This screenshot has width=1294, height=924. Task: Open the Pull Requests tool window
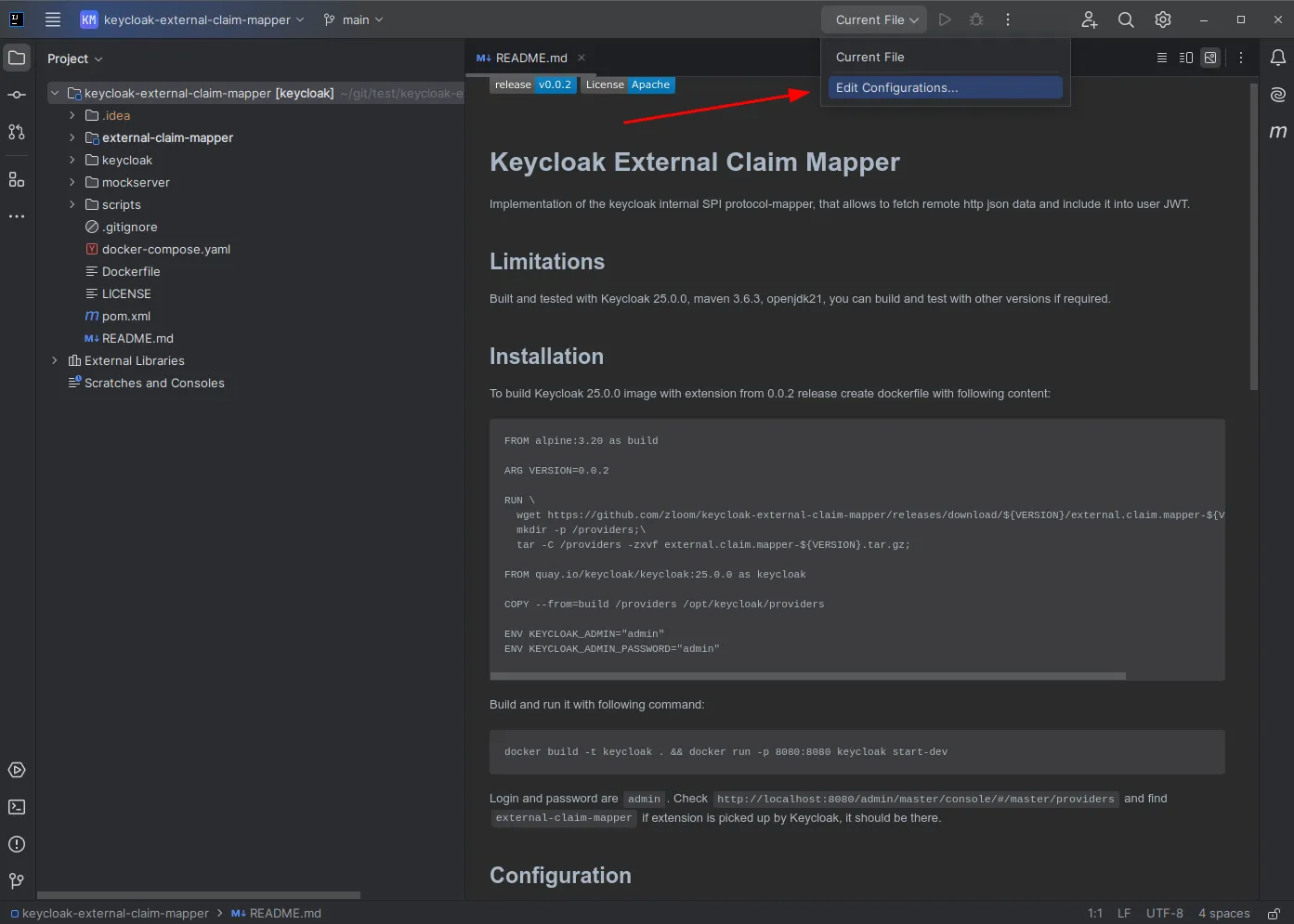pyautogui.click(x=16, y=132)
